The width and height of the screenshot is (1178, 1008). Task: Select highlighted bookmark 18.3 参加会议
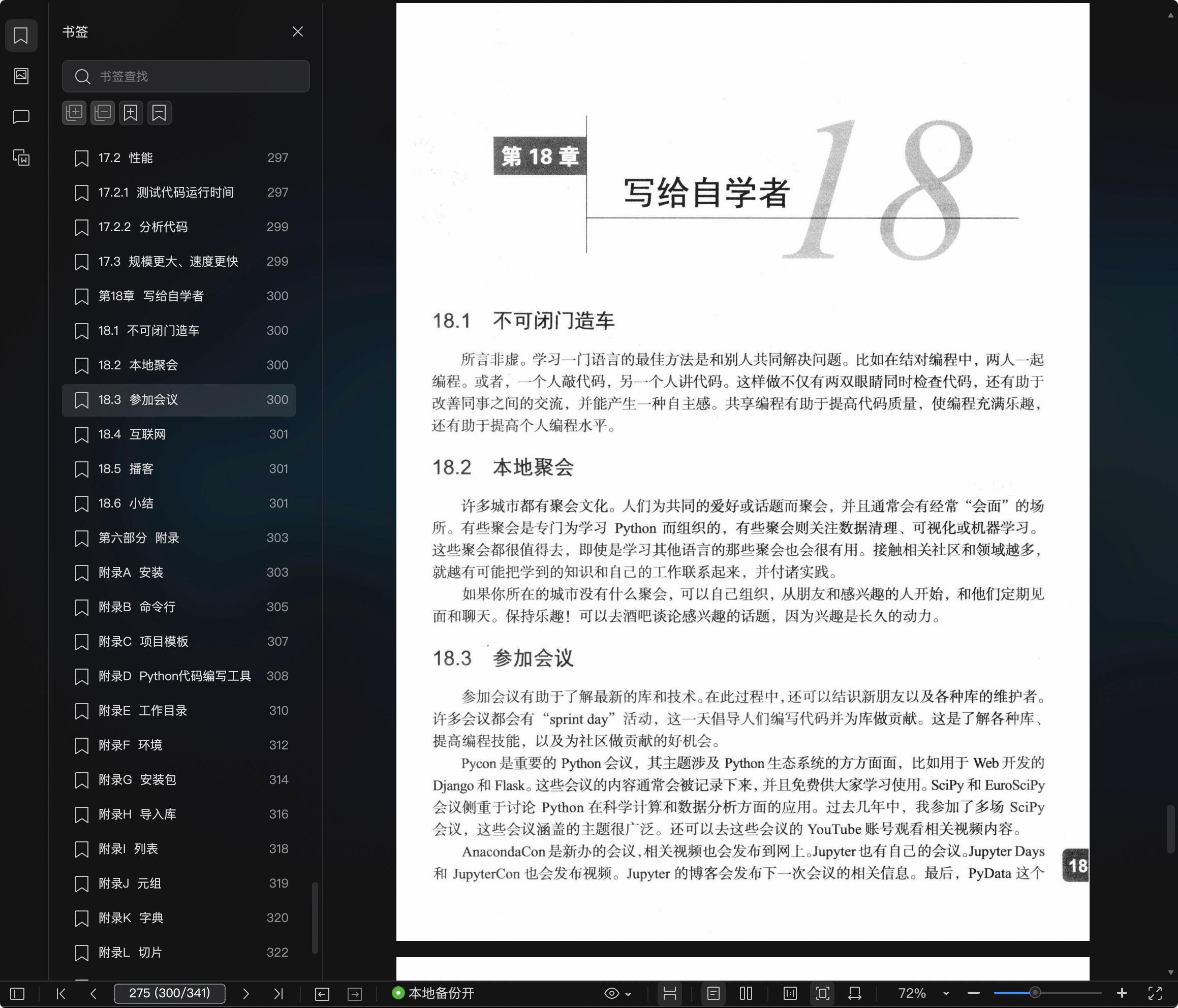click(x=178, y=400)
